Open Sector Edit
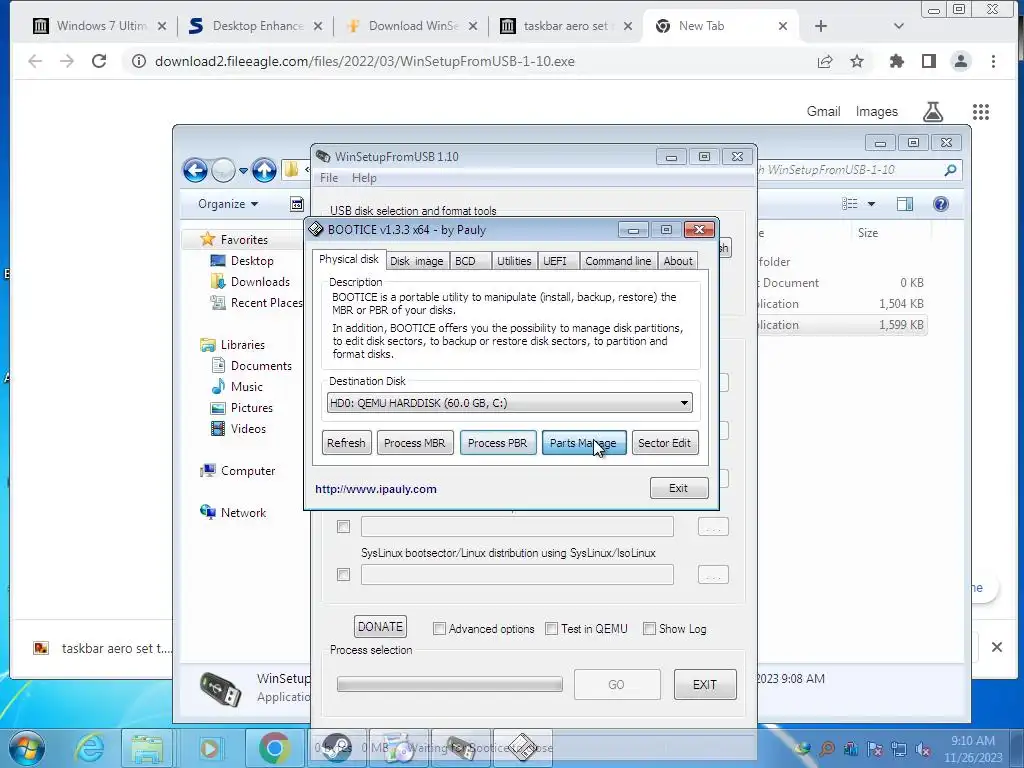Image resolution: width=1024 pixels, height=768 pixels. point(665,443)
